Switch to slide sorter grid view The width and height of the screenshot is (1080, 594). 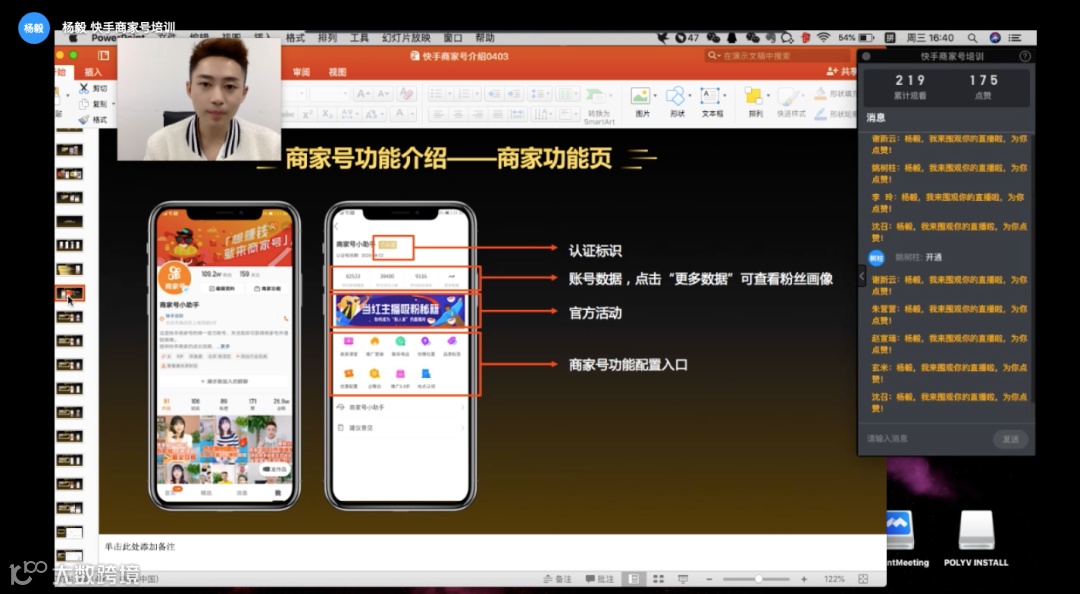click(x=658, y=579)
